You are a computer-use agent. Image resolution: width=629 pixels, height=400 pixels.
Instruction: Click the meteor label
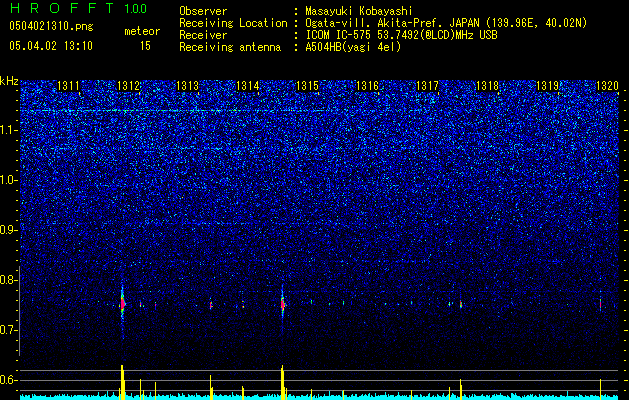point(142,31)
